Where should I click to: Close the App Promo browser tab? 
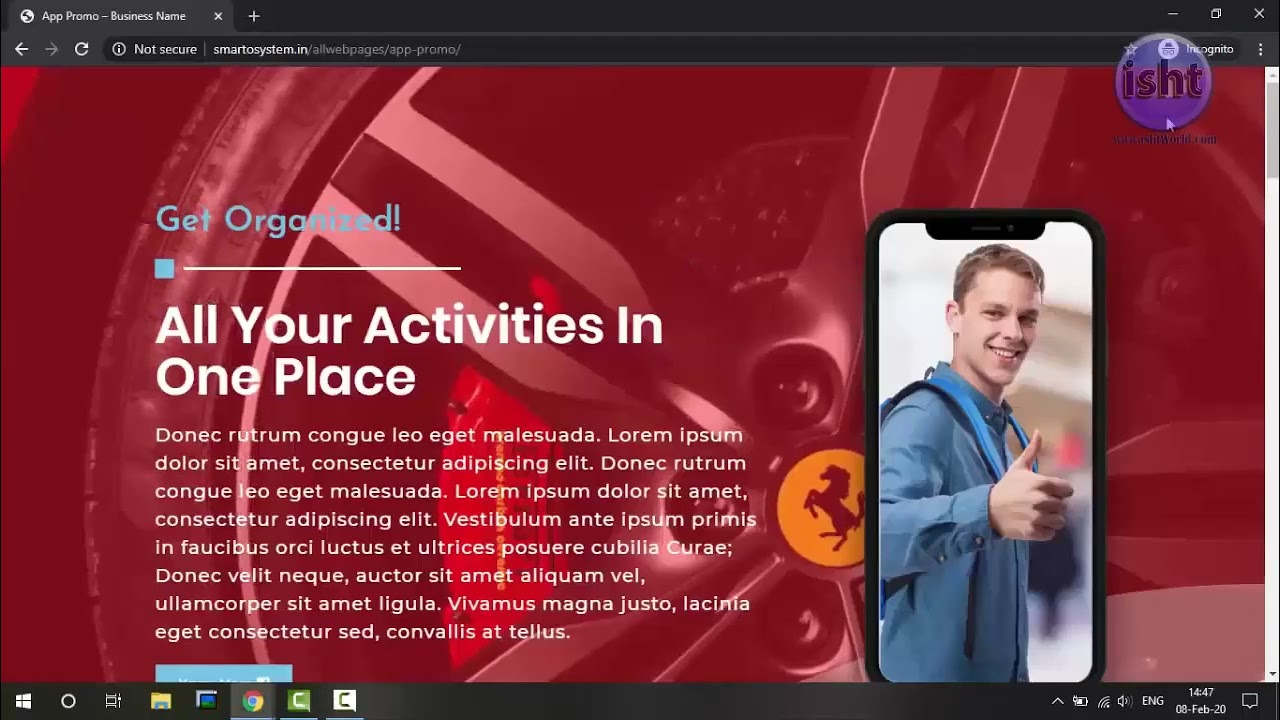tap(219, 16)
